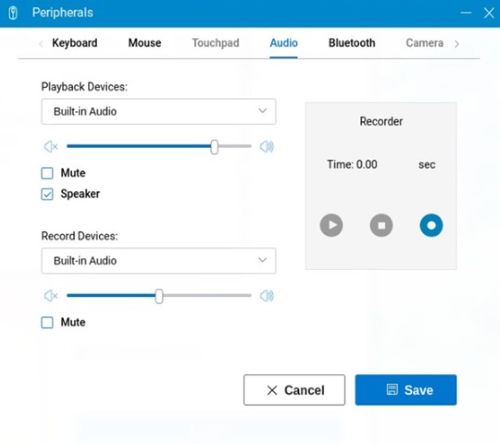Click the record high volume icon
This screenshot has height=444, width=500.
(267, 296)
